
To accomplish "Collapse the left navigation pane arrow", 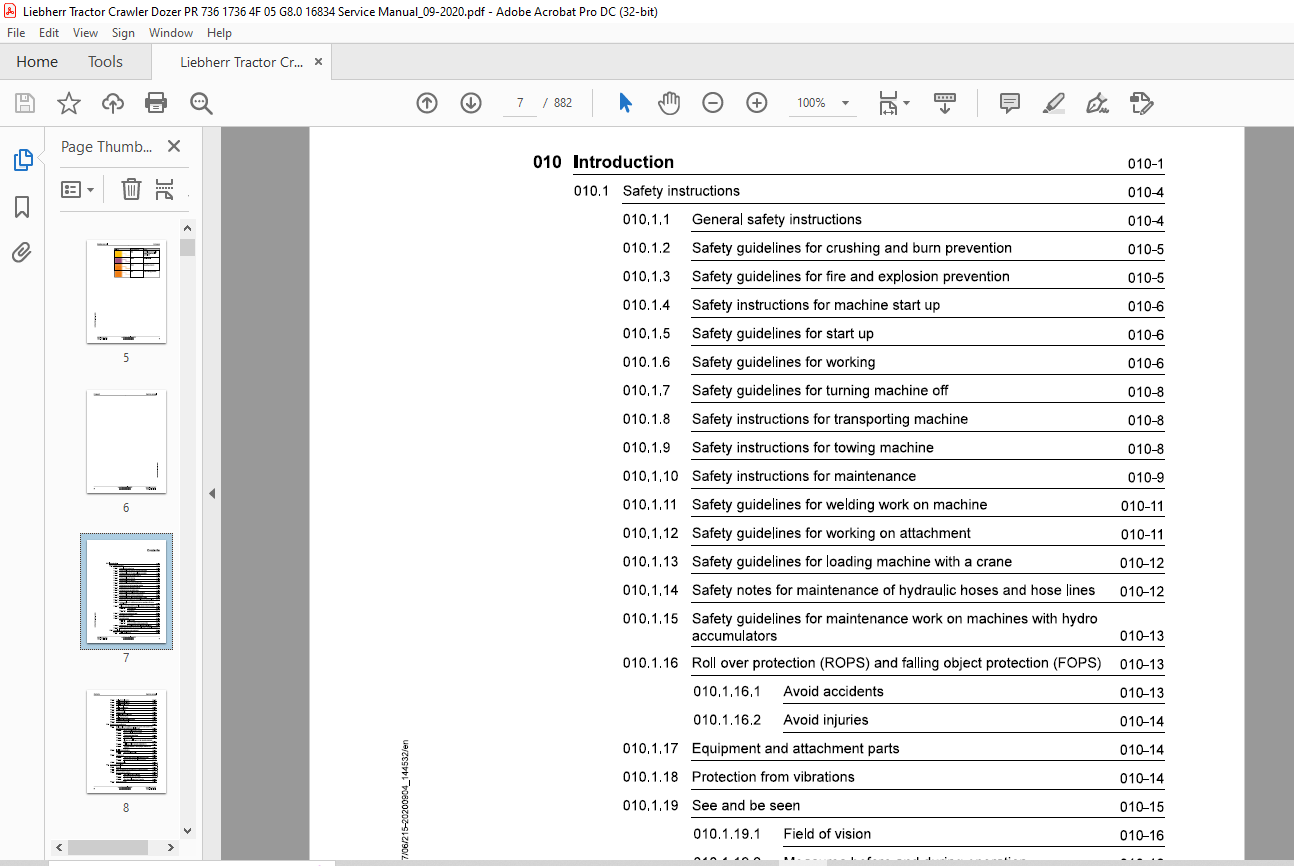I will pos(212,493).
